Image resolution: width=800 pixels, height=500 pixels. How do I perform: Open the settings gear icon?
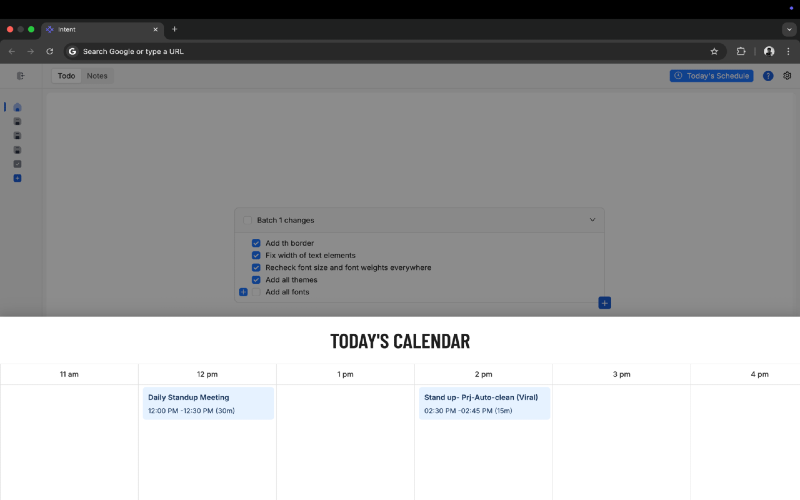tap(787, 76)
